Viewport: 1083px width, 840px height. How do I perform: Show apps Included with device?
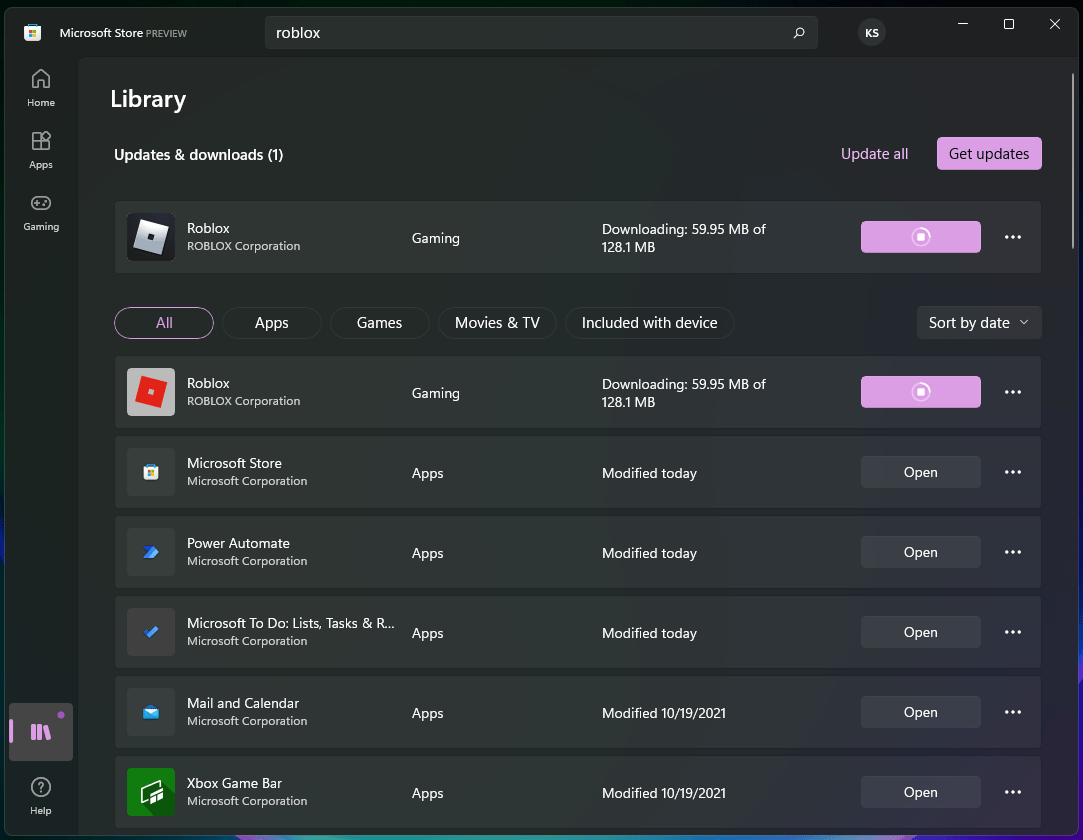point(649,323)
